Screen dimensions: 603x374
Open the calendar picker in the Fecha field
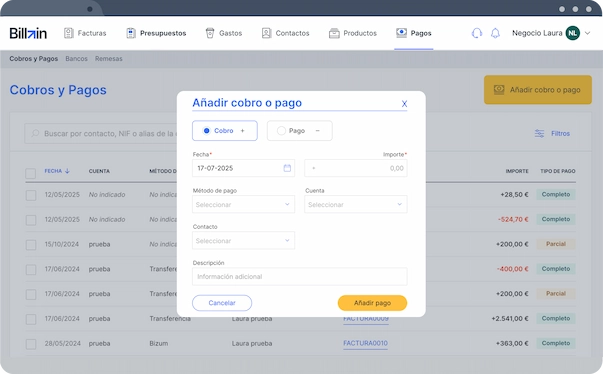click(287, 168)
